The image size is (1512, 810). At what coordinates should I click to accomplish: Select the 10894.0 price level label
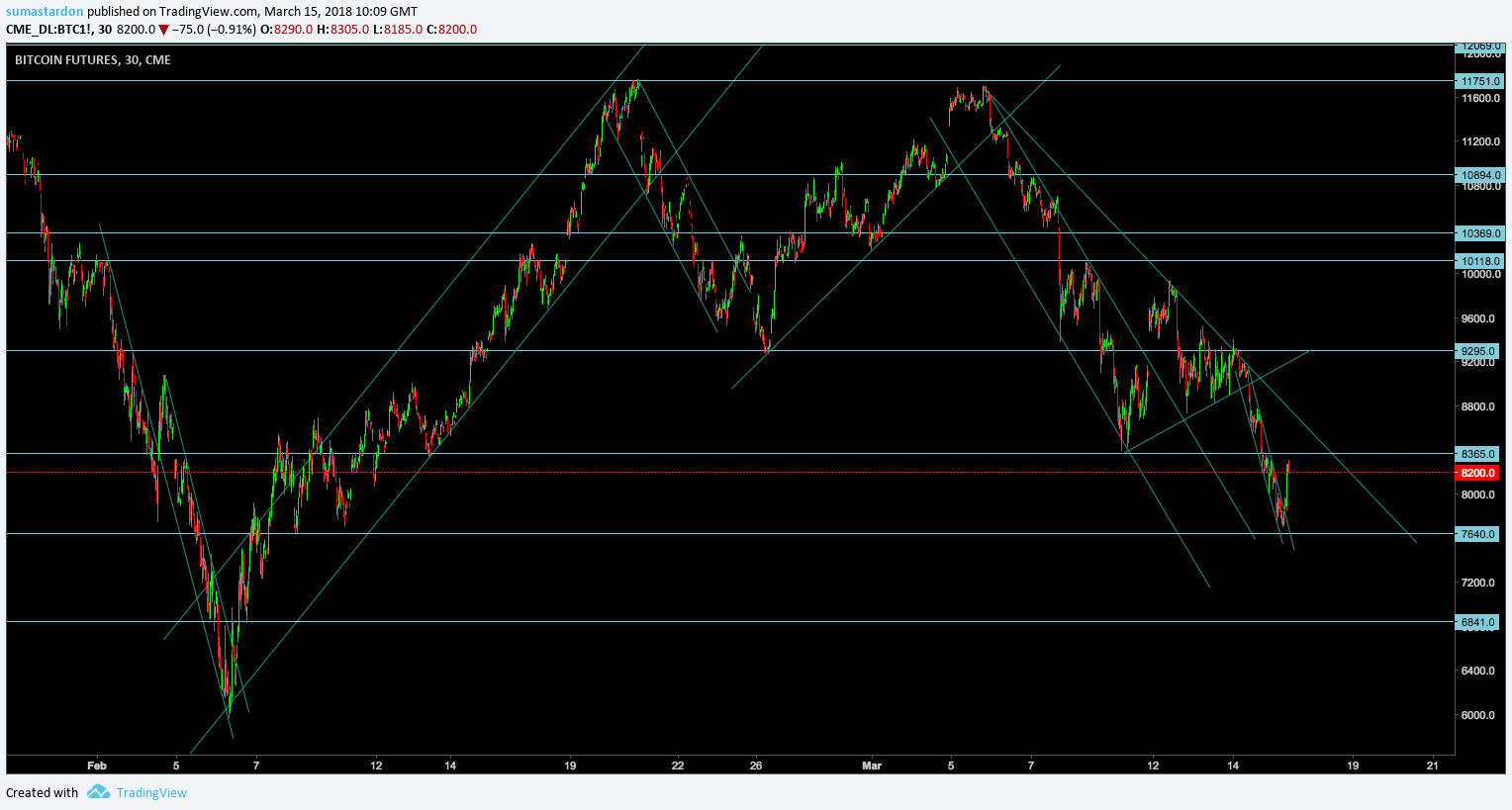1480,175
